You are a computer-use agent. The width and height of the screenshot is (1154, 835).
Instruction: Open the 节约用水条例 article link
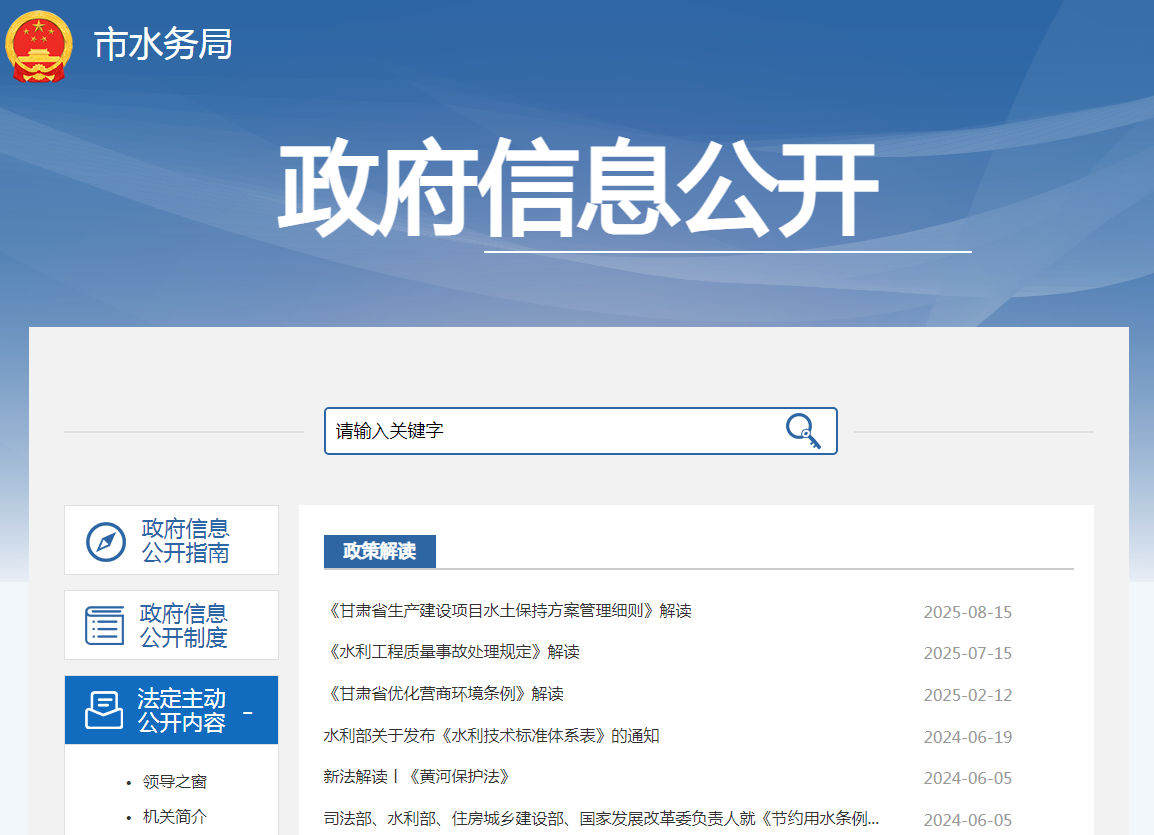click(x=601, y=819)
